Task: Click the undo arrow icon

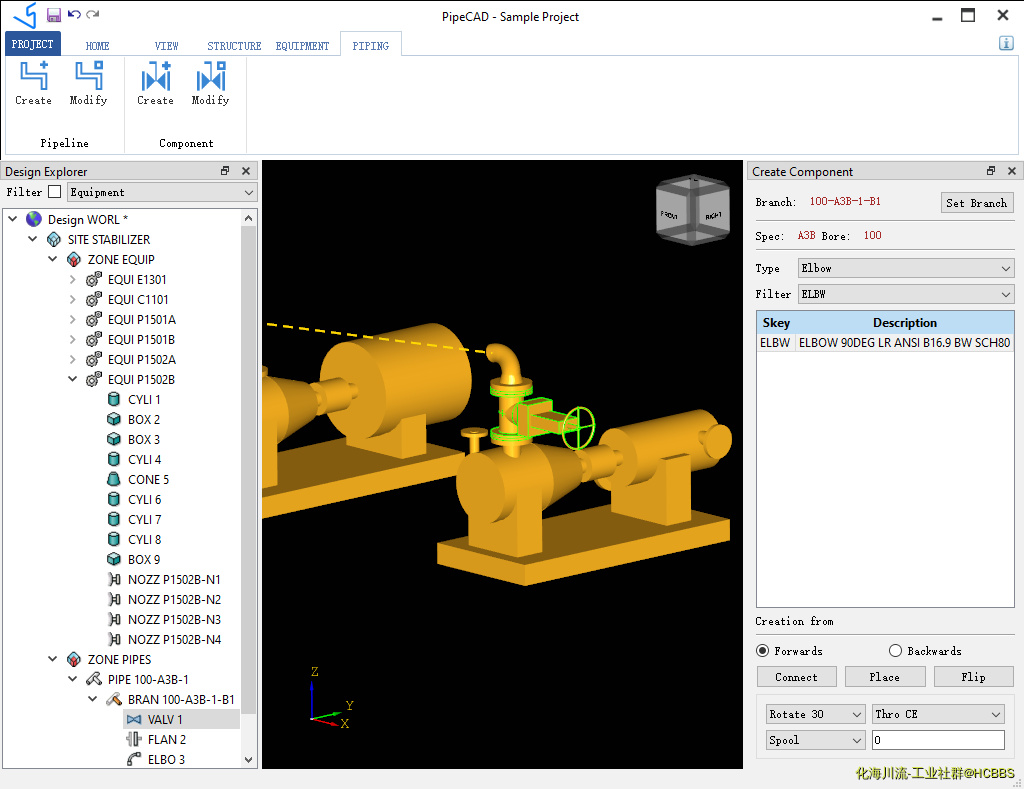Action: click(x=74, y=15)
